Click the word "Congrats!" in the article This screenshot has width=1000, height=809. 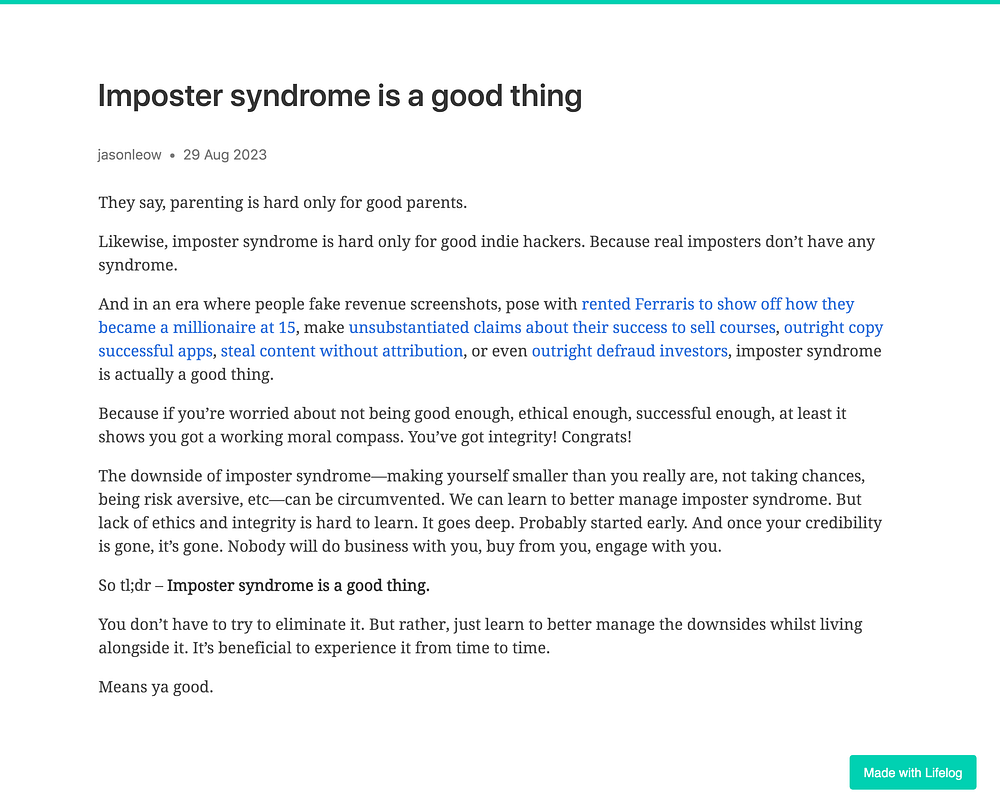(596, 437)
